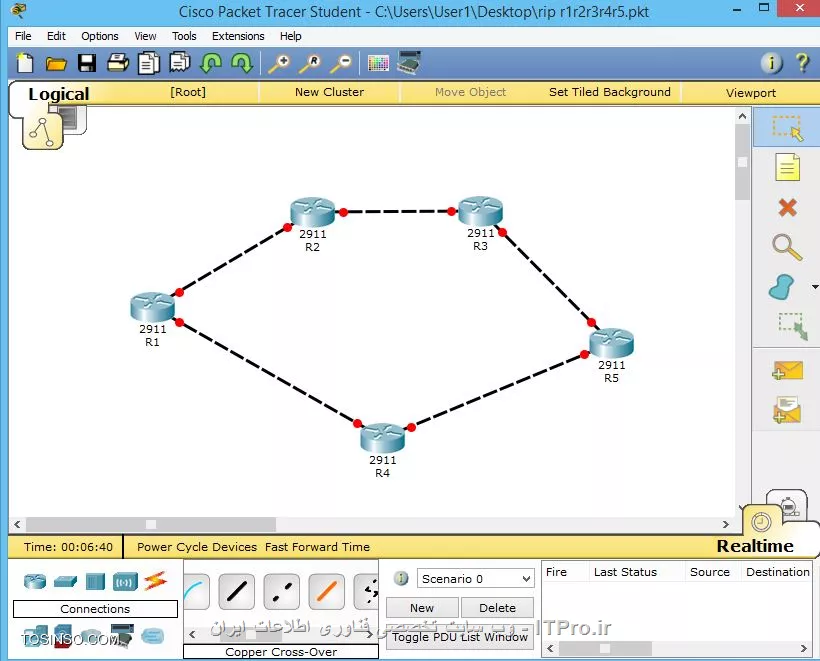Pick the orange Fiber cable

click(x=326, y=591)
